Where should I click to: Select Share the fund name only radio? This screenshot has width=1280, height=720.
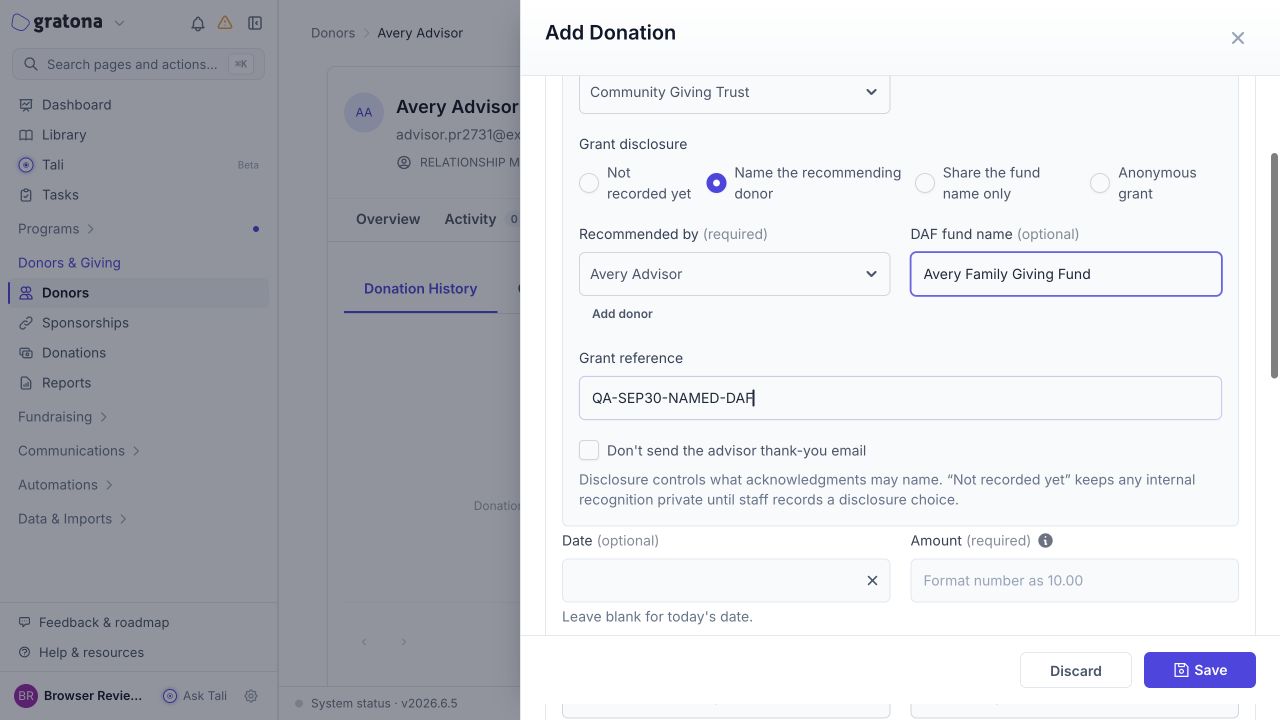(925, 183)
